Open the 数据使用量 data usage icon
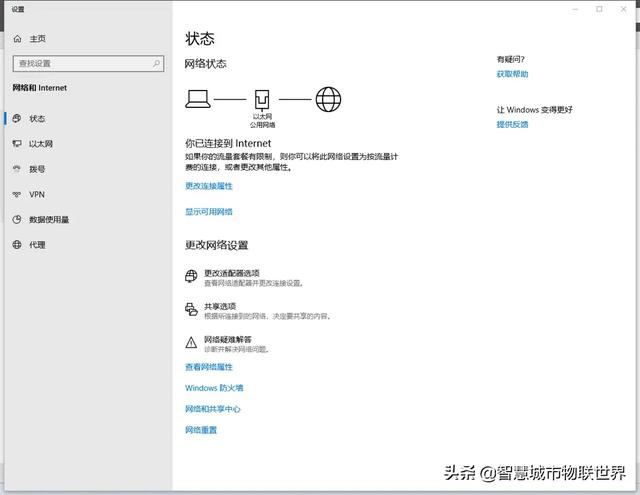 point(17,219)
